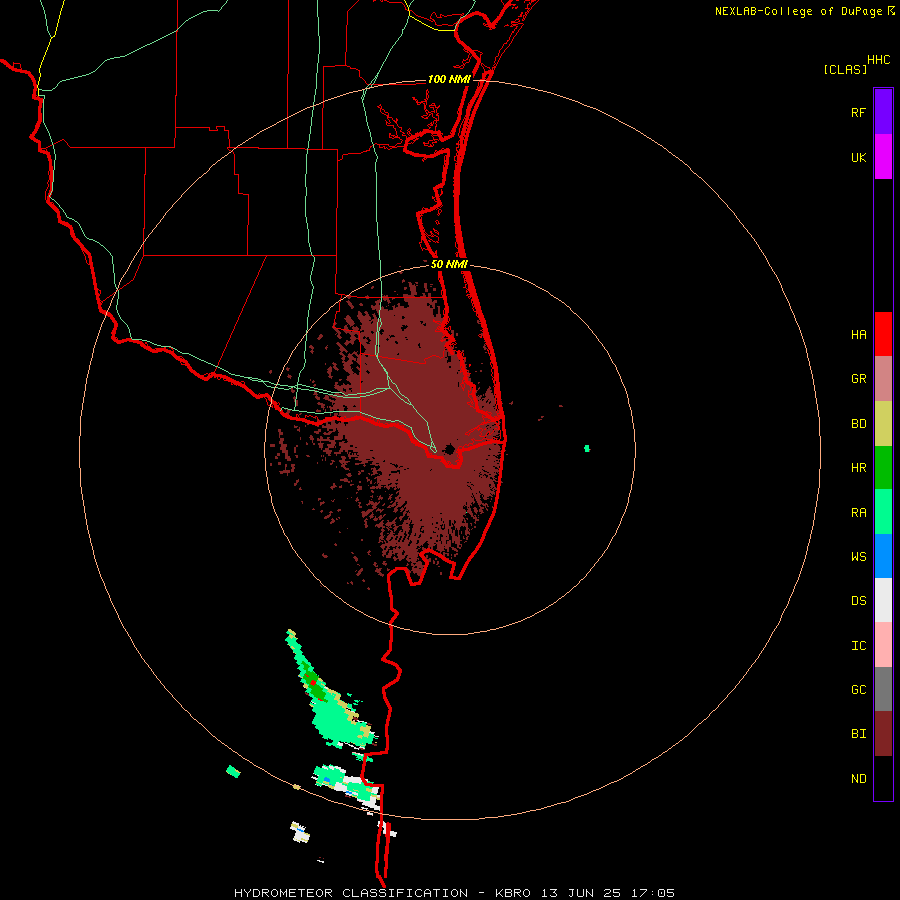Click the HYDROMETEOR CLASSIFICATION caption text
The width and height of the screenshot is (900, 900).
point(351,893)
